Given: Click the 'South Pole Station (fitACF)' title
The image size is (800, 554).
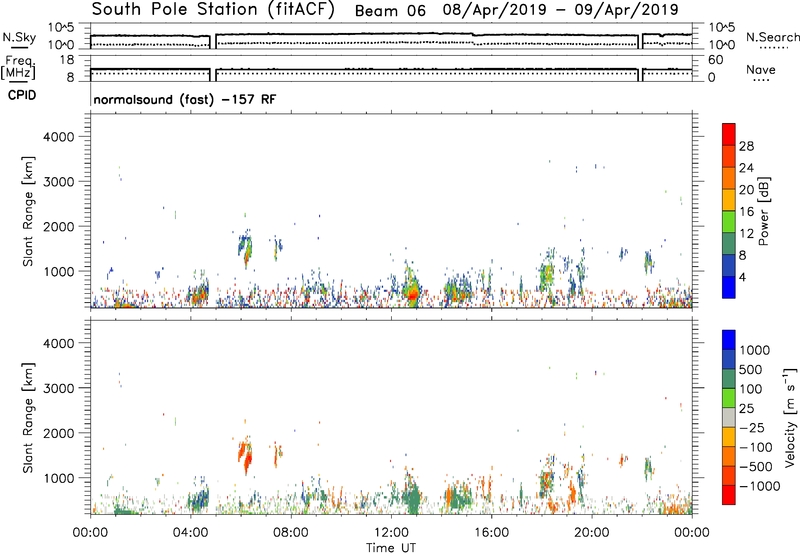Looking at the screenshot, I should pyautogui.click(x=213, y=10).
